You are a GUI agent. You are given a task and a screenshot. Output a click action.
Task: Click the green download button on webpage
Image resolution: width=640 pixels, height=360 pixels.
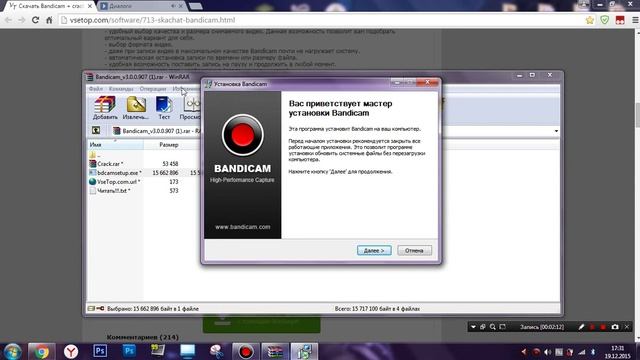tap(261, 324)
